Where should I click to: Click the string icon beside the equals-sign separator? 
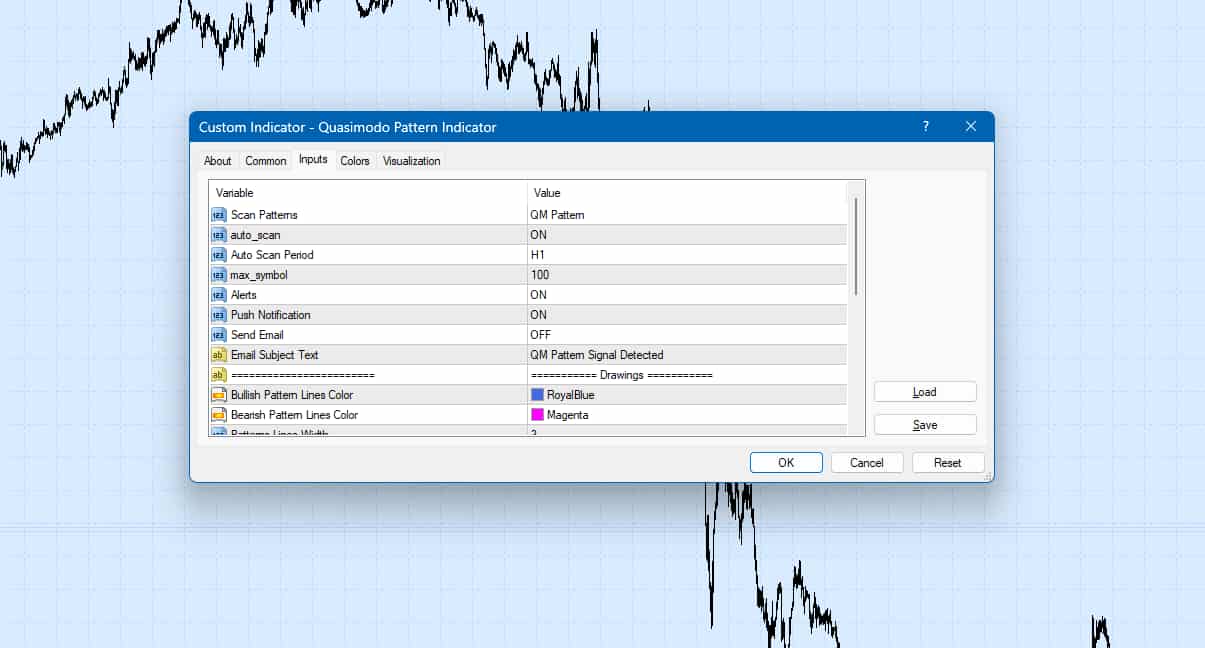pyautogui.click(x=219, y=375)
